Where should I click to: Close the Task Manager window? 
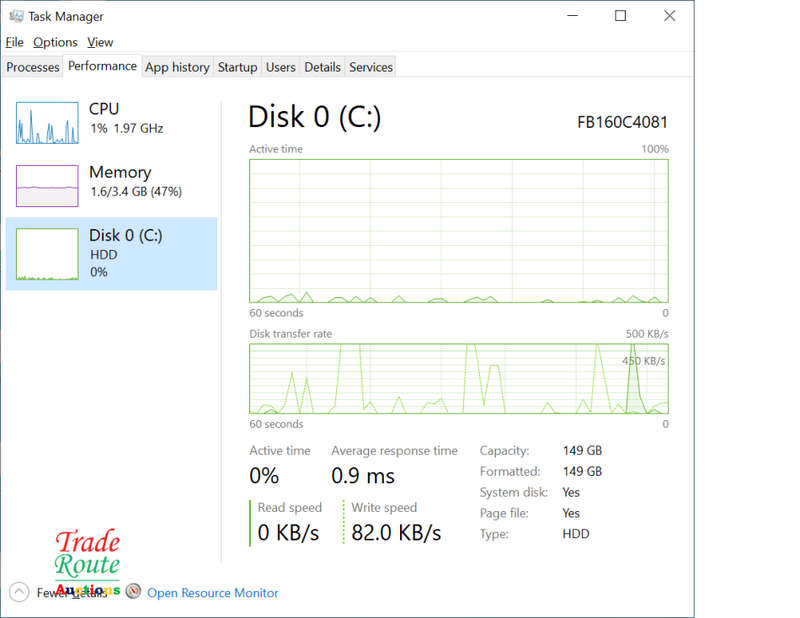[x=669, y=16]
